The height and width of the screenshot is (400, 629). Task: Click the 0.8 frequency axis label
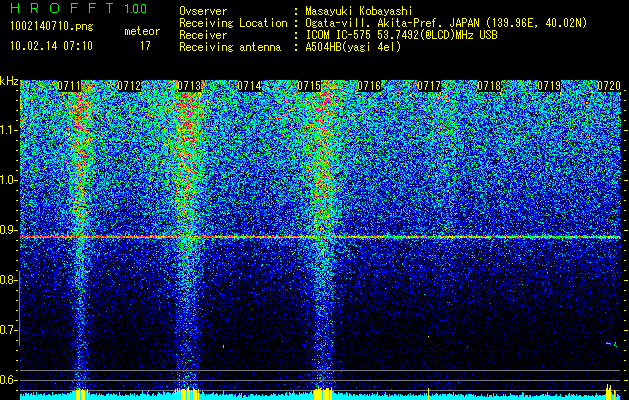click(9, 280)
